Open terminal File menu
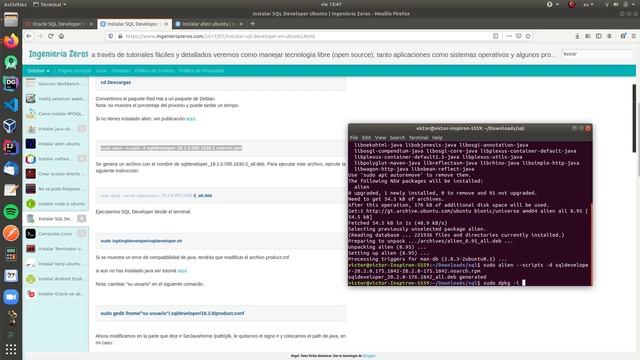The image size is (640, 360). (x=354, y=138)
